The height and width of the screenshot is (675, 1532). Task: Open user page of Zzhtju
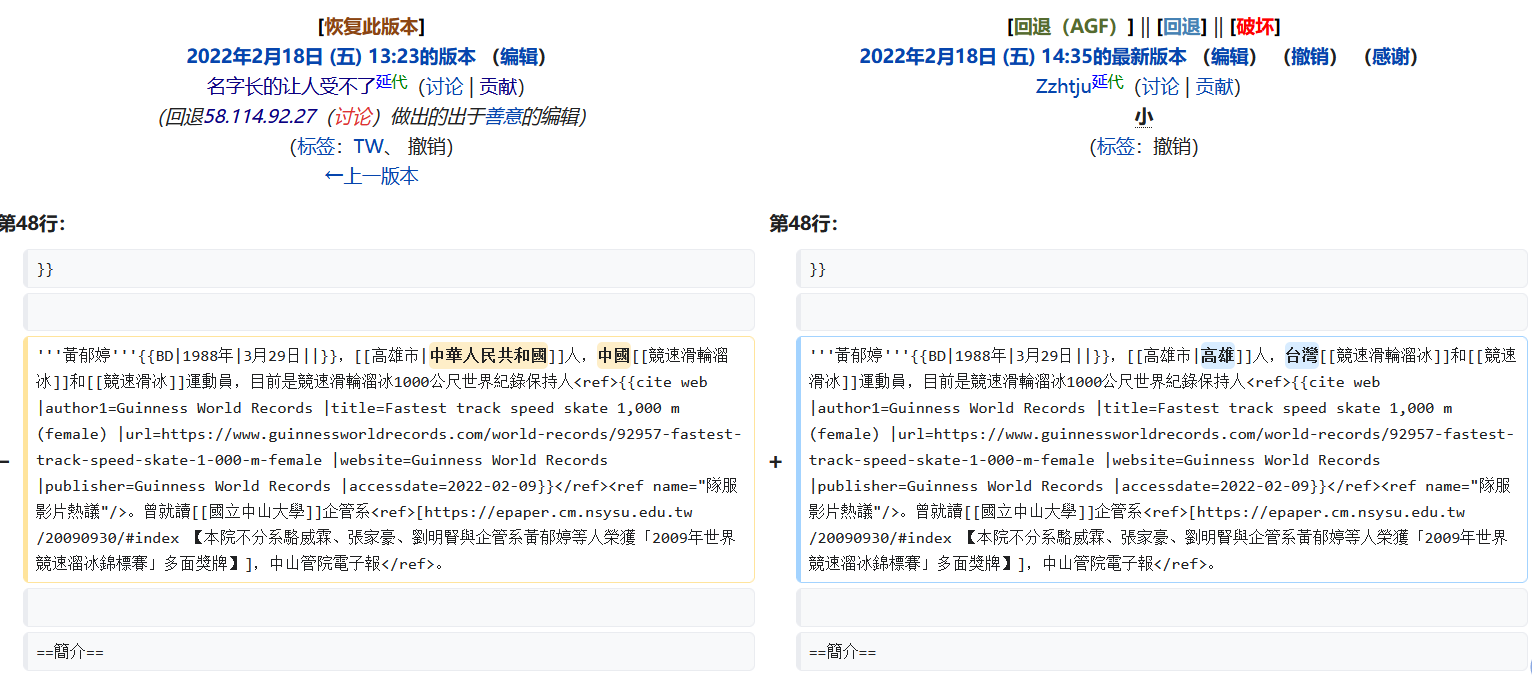point(1063,86)
